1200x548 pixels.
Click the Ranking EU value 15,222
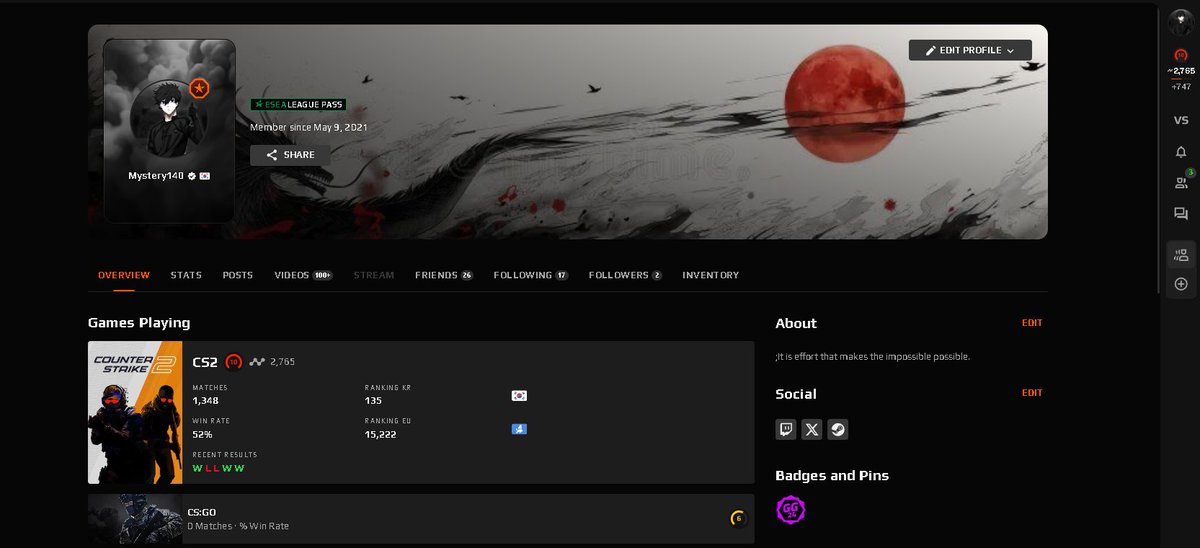coord(381,435)
